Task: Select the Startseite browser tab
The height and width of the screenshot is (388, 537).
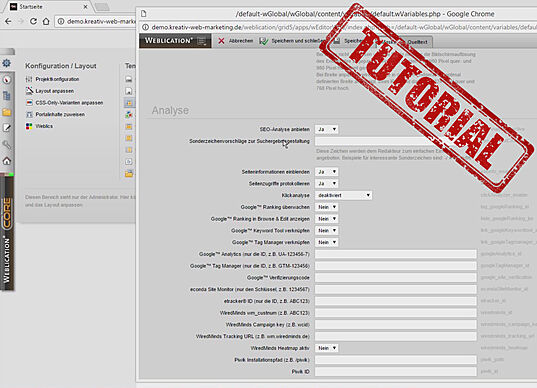Action: pos(48,7)
